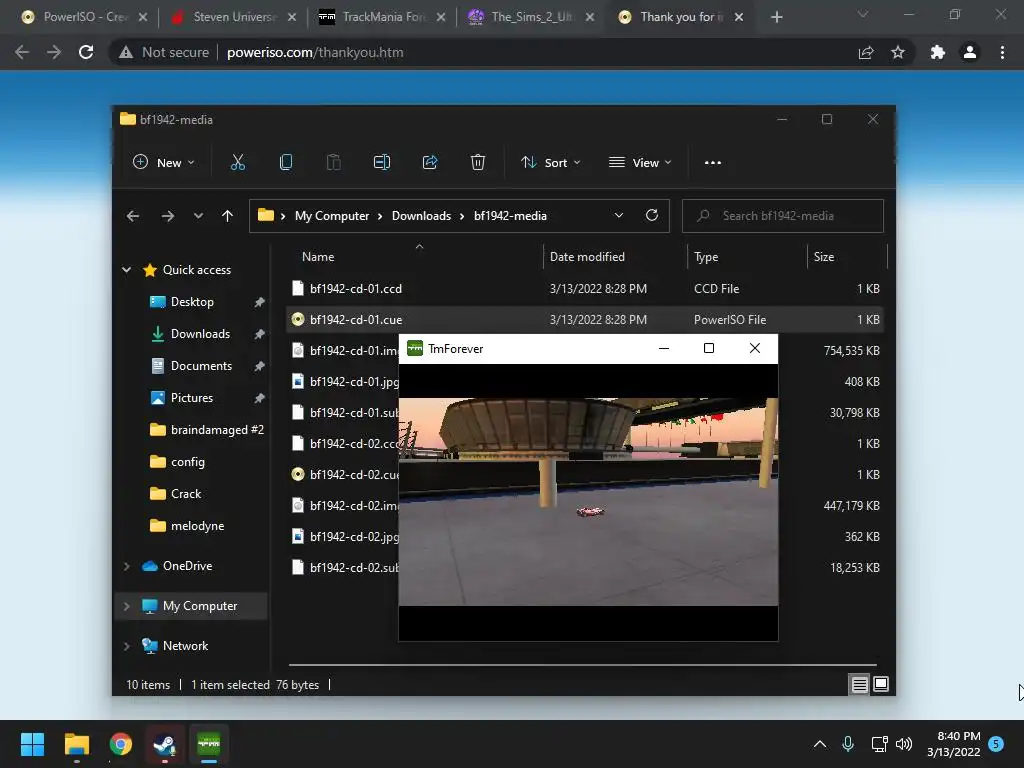The width and height of the screenshot is (1024, 768).
Task: Go forward in File Explorer history
Action: pos(168,216)
